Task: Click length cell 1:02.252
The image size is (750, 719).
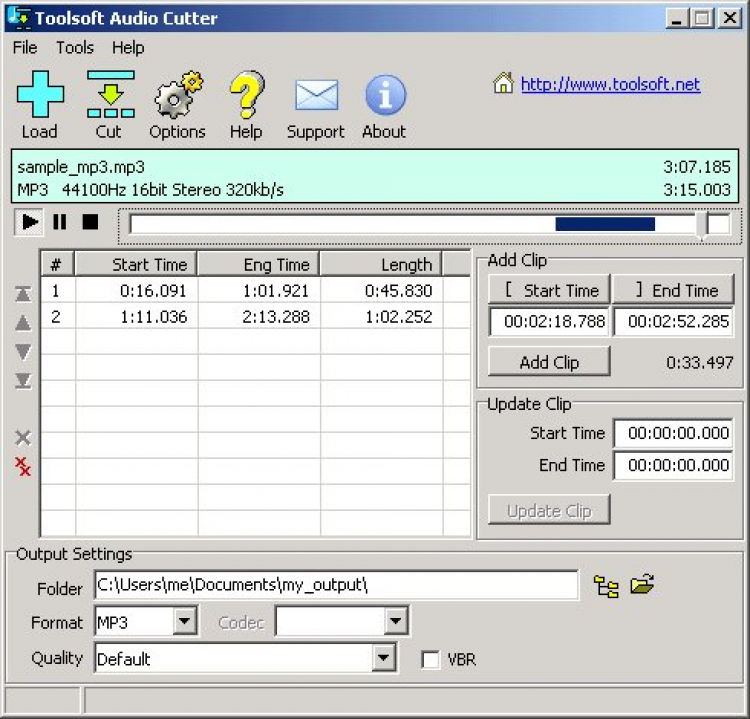Action: tap(398, 317)
